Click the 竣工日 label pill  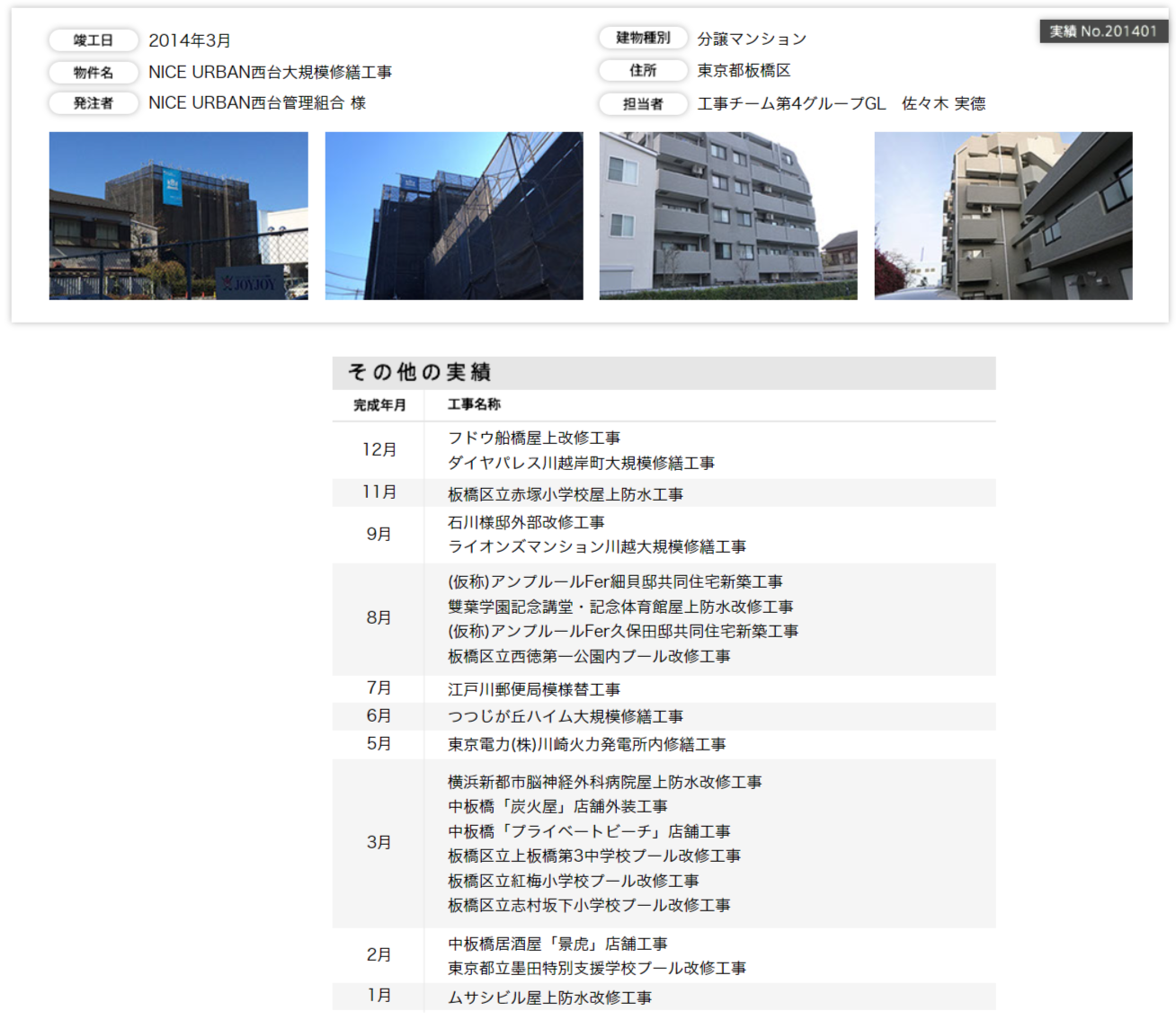click(94, 40)
